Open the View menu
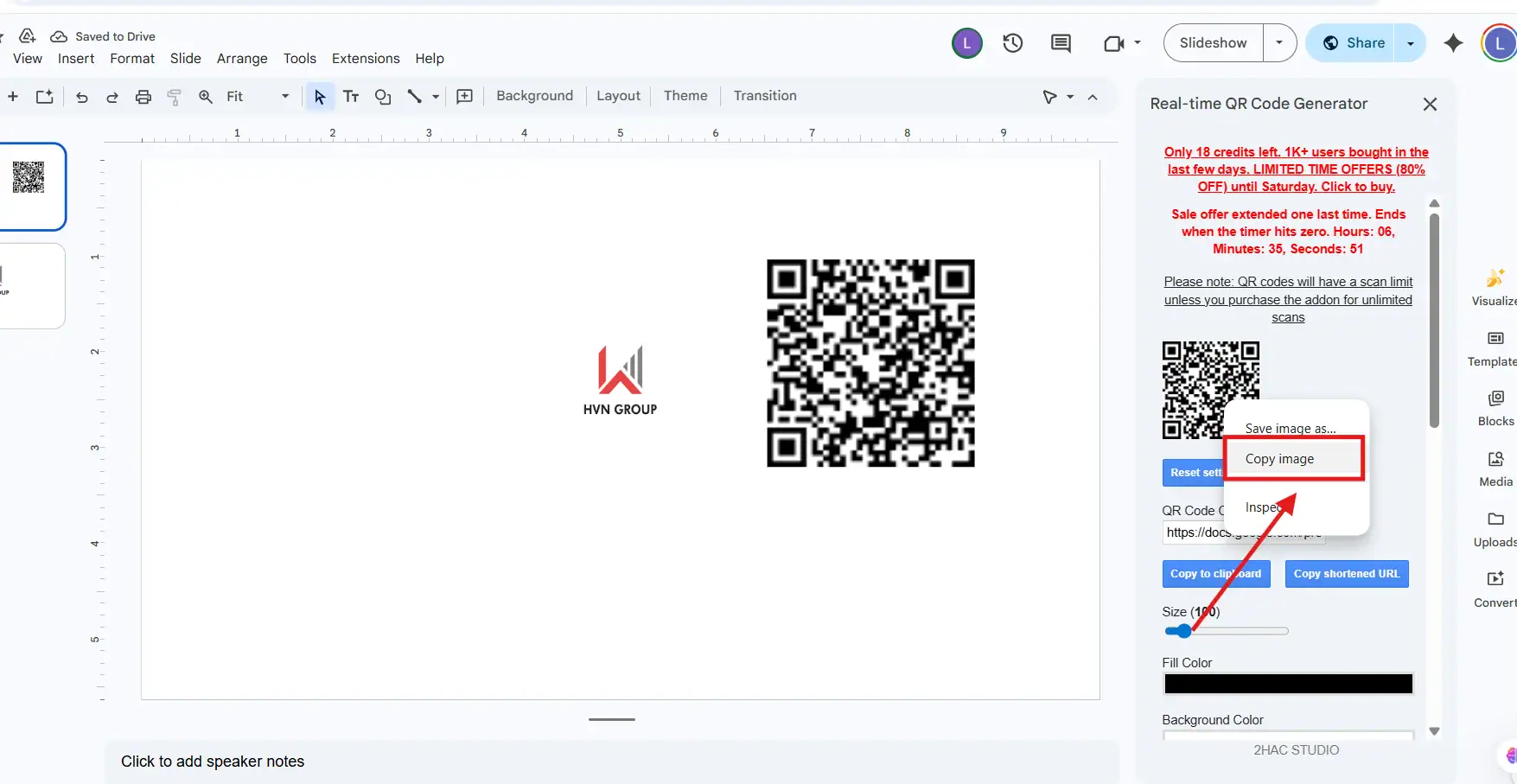The image size is (1517, 784). point(28,59)
